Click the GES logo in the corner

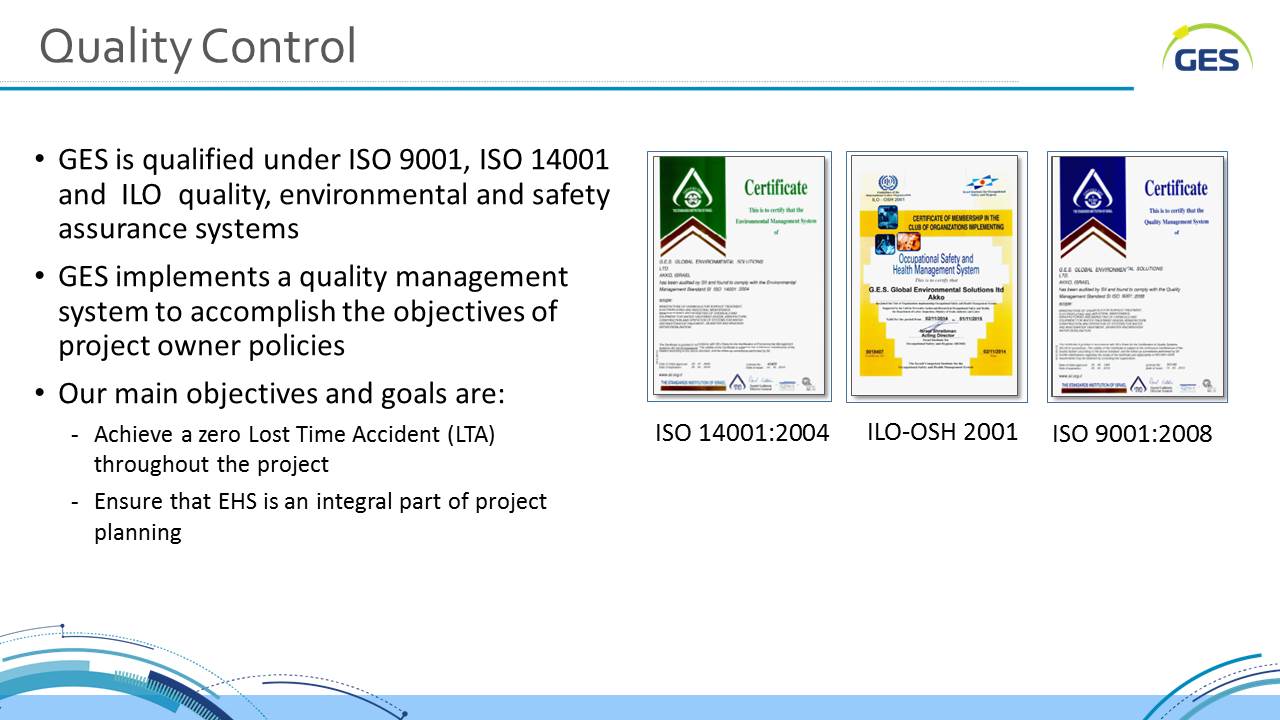point(1207,48)
